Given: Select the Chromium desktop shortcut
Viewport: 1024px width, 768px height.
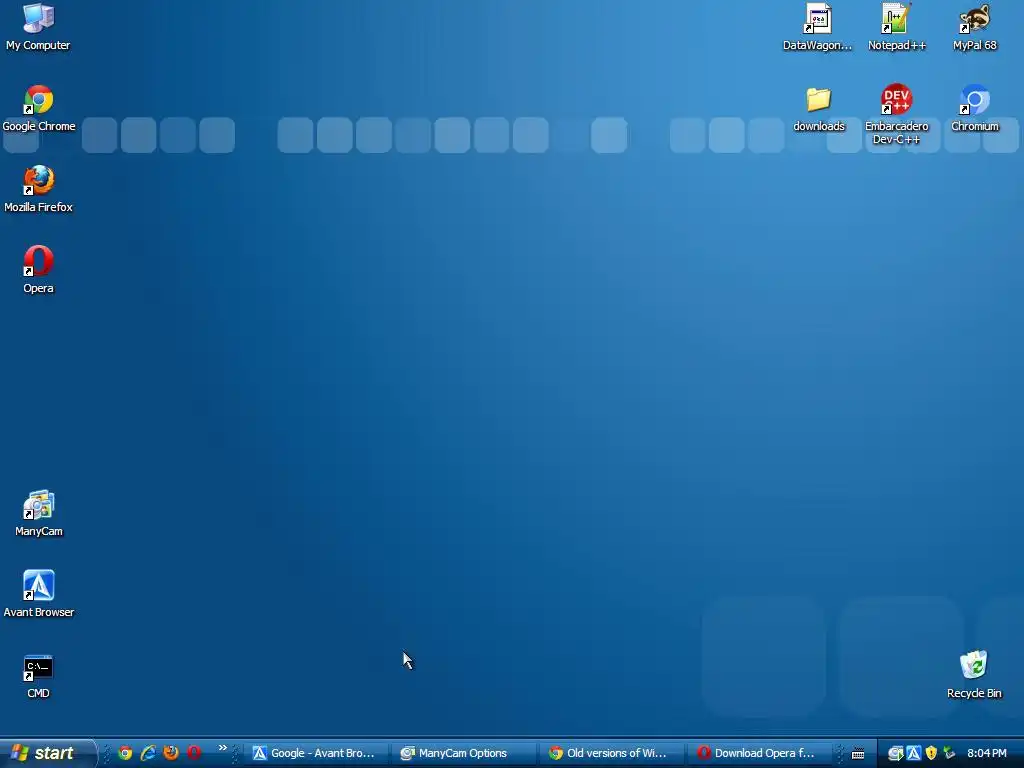Looking at the screenshot, I should (974, 108).
